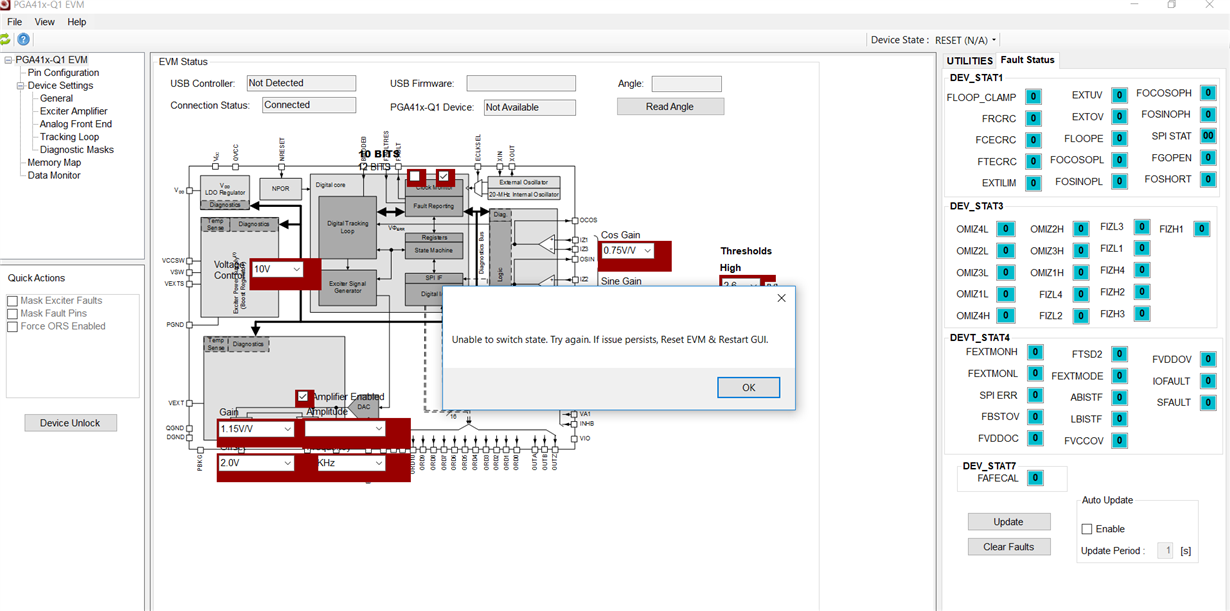Click the Clear Faults button
The width and height of the screenshot is (1230, 611).
(x=1008, y=547)
